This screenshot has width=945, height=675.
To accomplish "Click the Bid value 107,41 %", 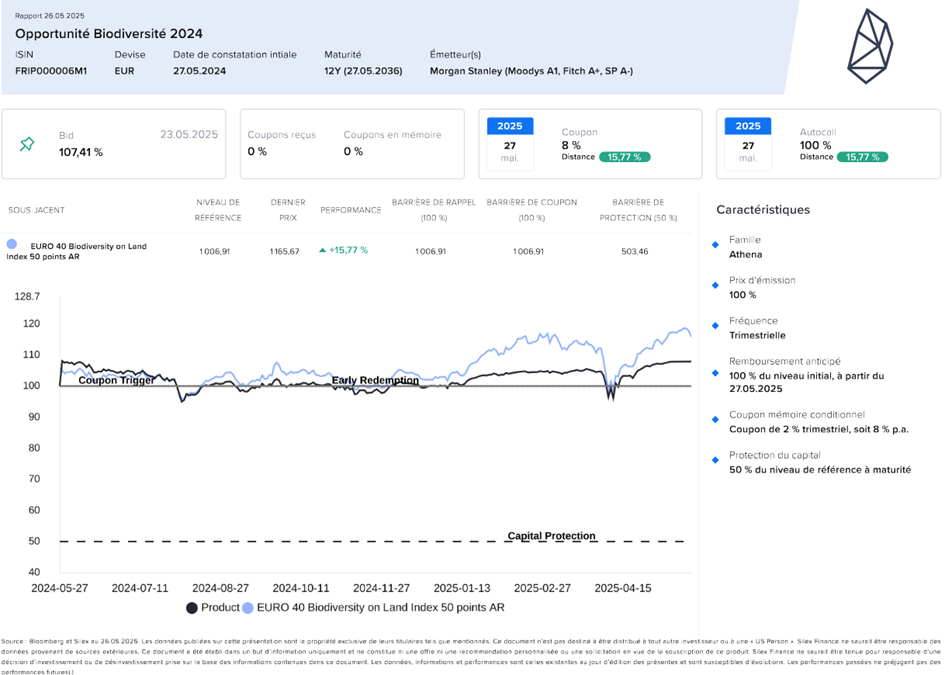I will click(81, 152).
